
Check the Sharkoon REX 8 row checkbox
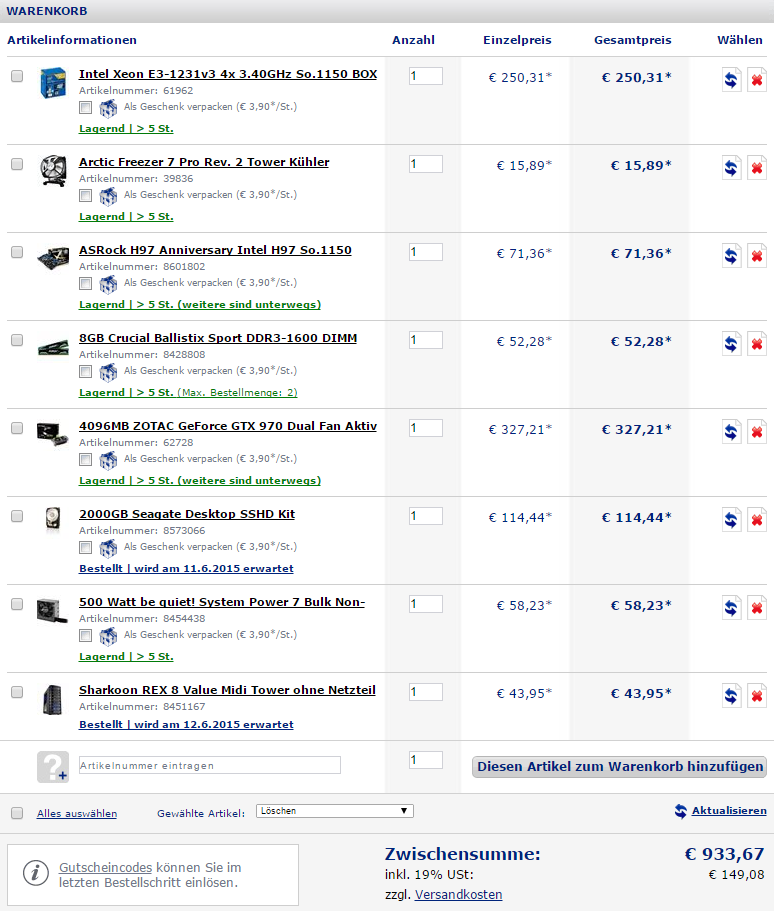tap(17, 692)
